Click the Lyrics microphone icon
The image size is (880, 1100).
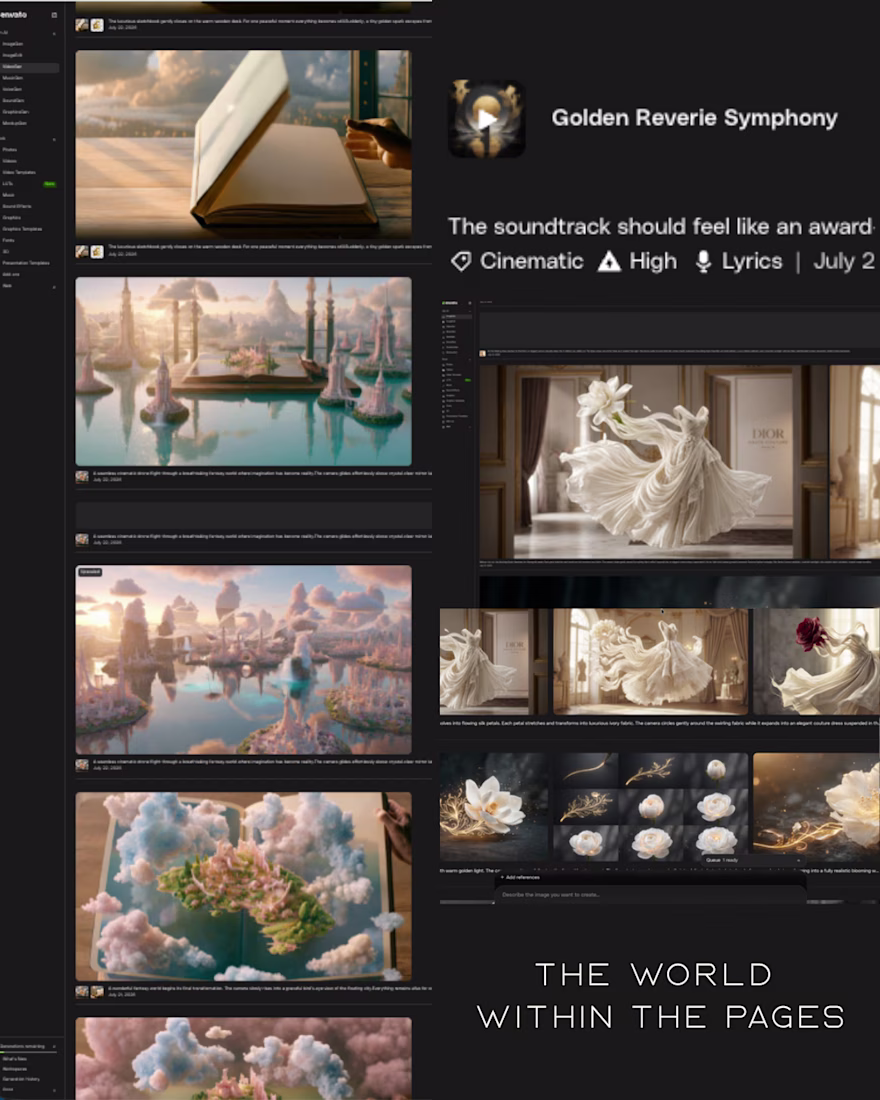pos(703,262)
